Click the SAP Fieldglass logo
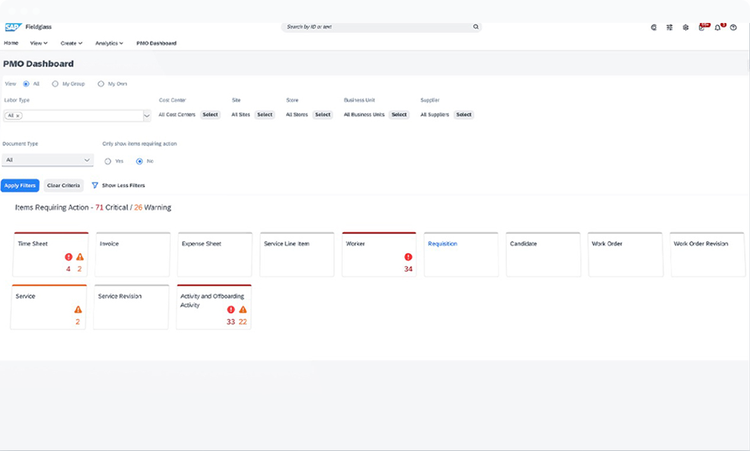750x451 pixels. [x=28, y=27]
